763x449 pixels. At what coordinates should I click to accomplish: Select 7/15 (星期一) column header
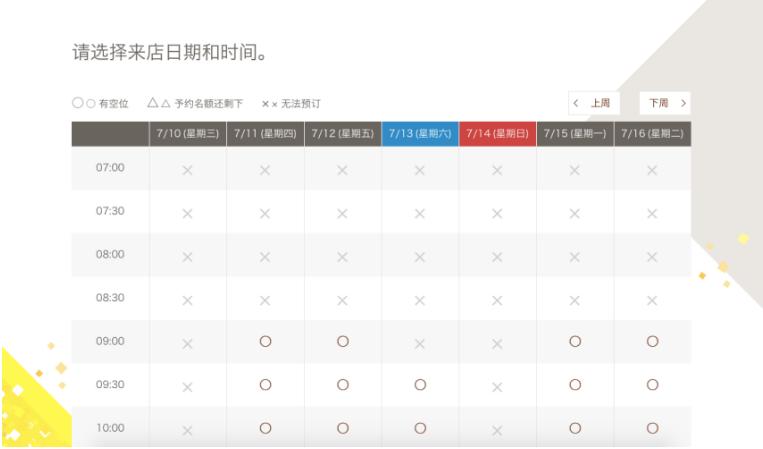pos(575,134)
